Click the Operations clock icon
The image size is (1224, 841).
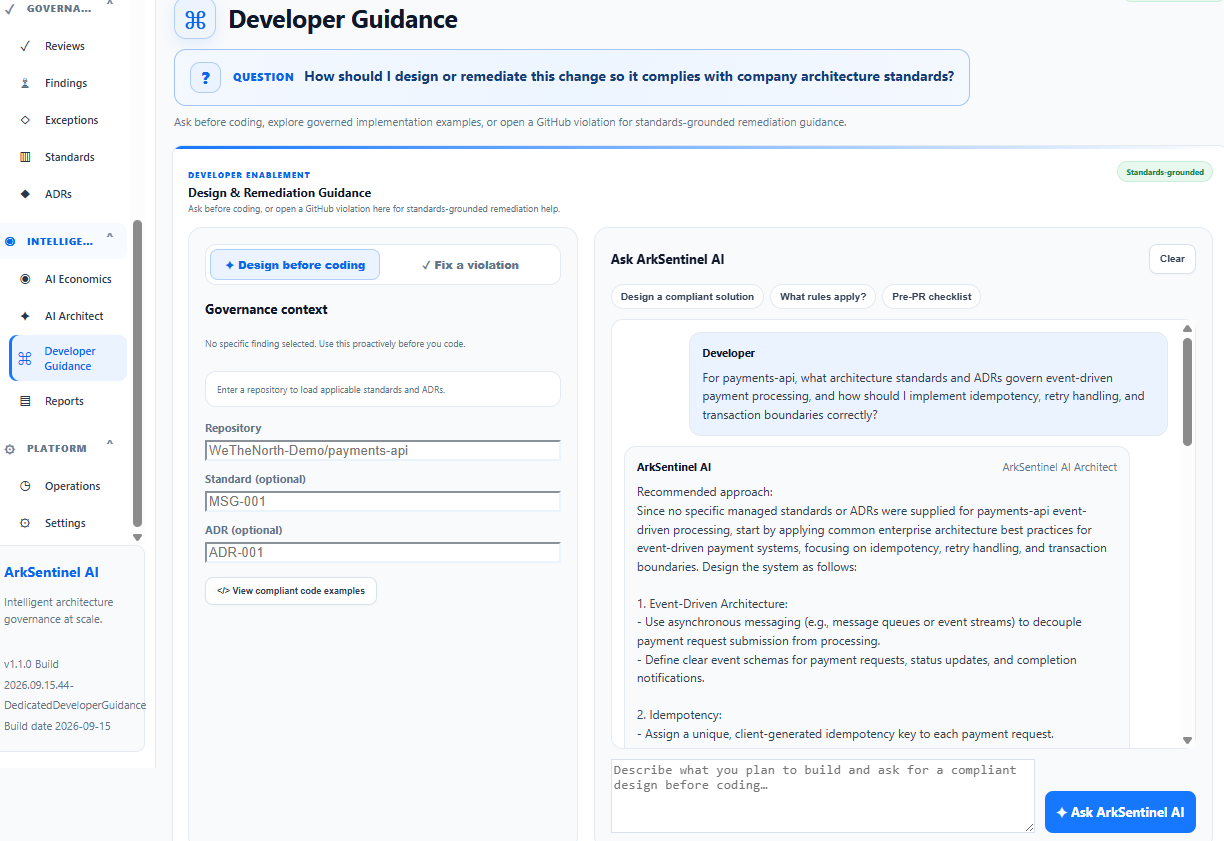pyautogui.click(x=25, y=486)
